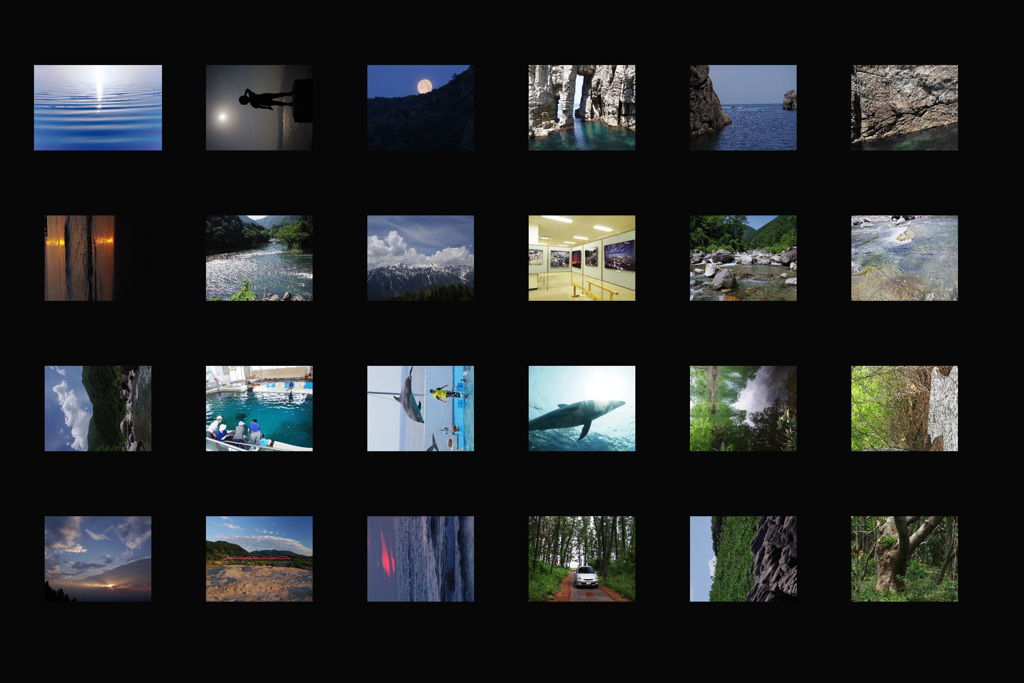Select the cracked rock face close-up photo

tap(904, 108)
